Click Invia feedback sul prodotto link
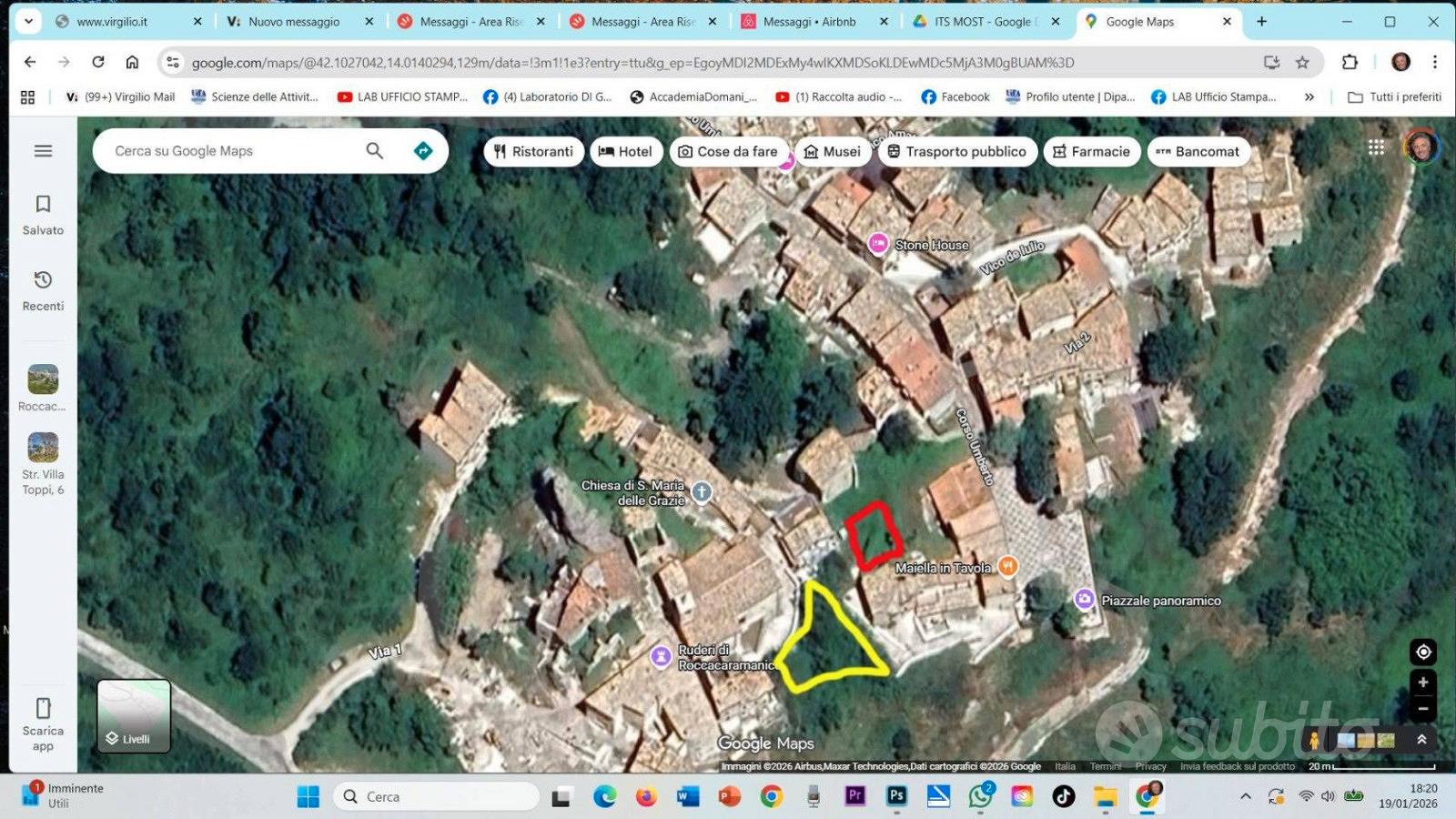This screenshot has height=819, width=1456. point(1238,766)
